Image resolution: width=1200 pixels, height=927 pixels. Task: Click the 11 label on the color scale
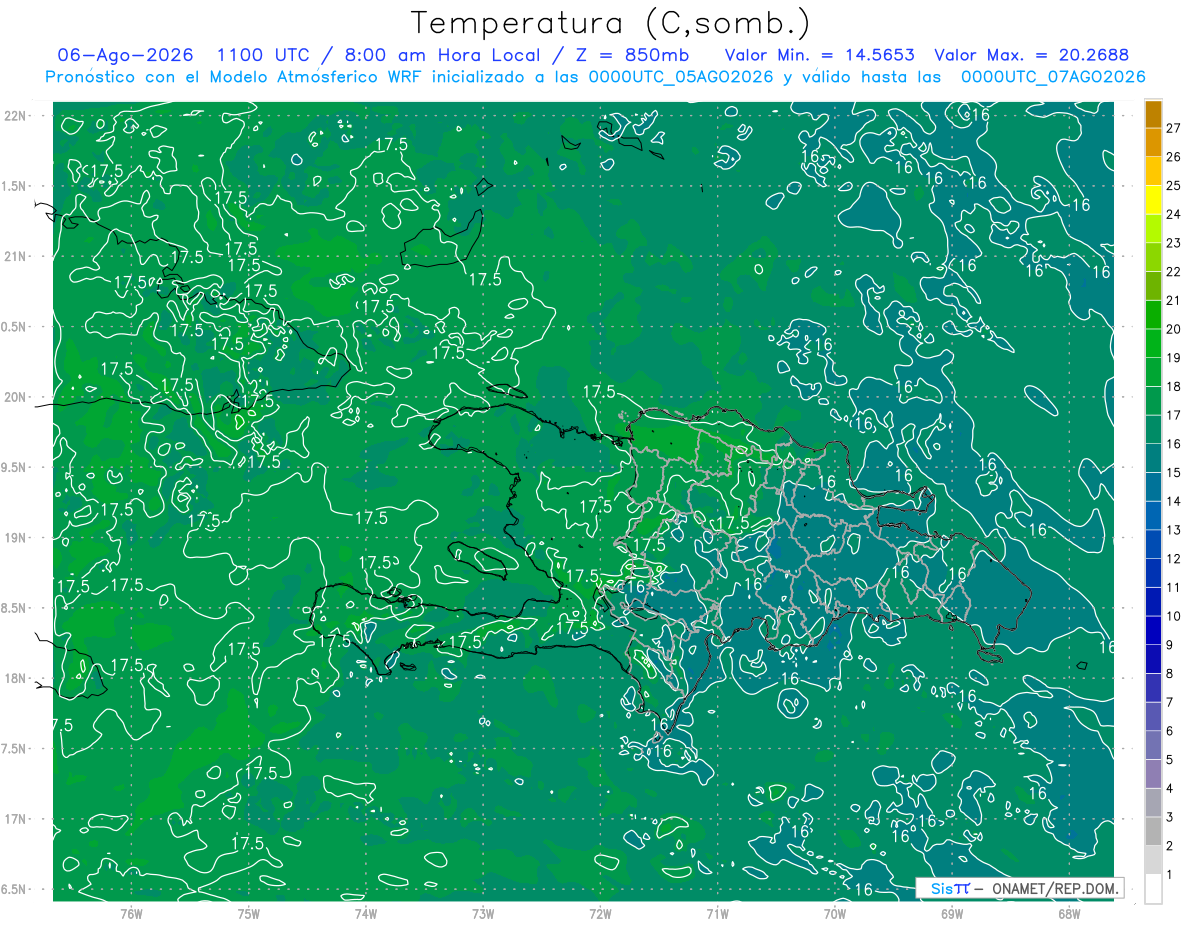coord(1173,588)
